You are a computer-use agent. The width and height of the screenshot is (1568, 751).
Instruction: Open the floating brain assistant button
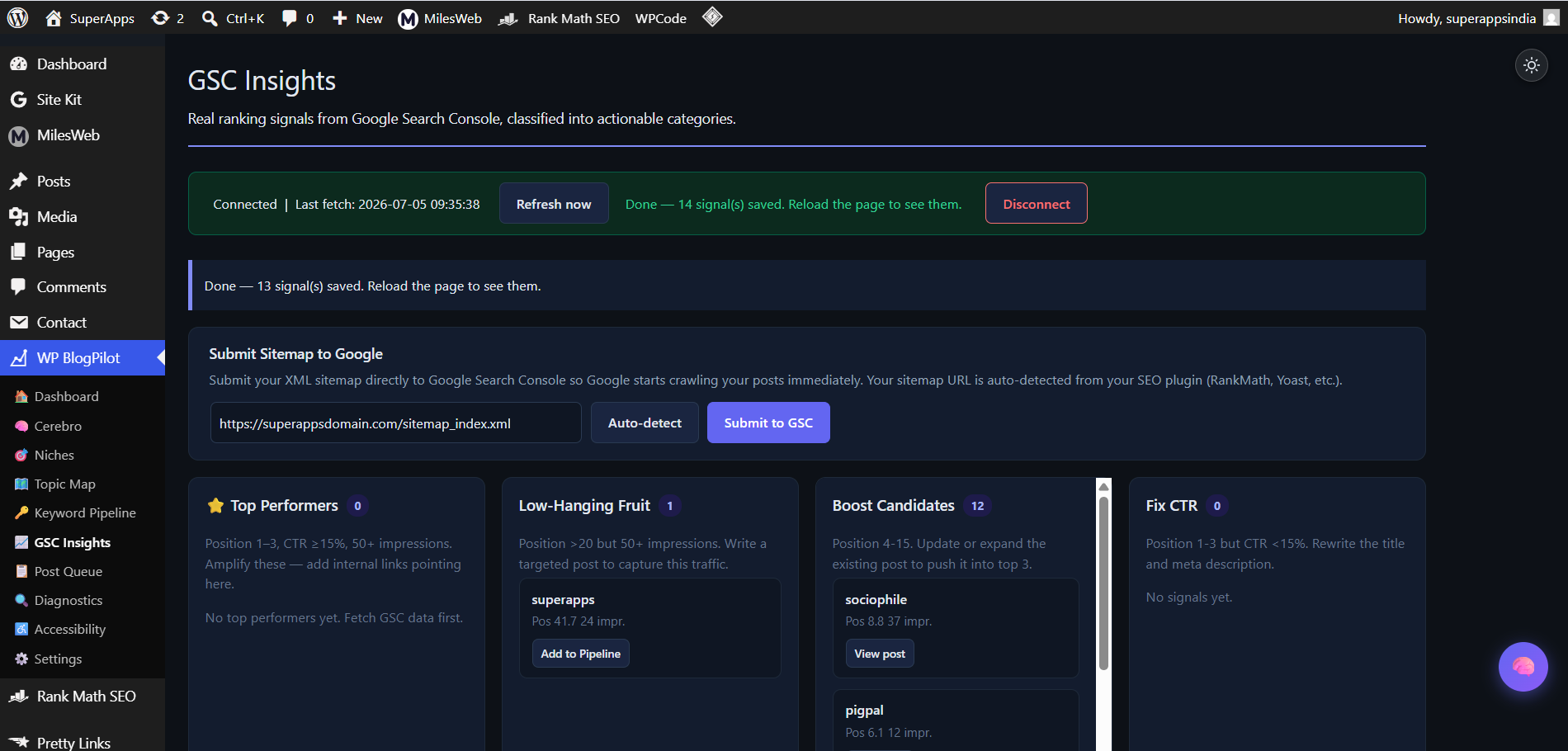[x=1523, y=667]
